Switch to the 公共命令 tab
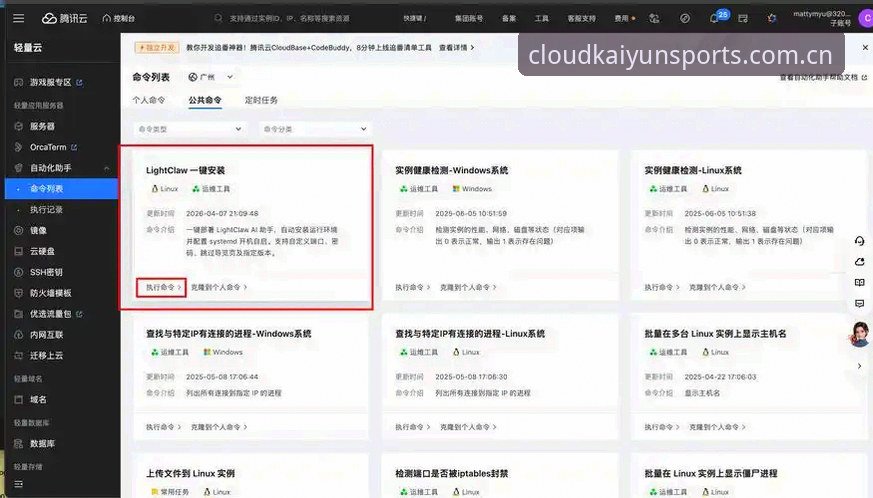 tap(205, 100)
